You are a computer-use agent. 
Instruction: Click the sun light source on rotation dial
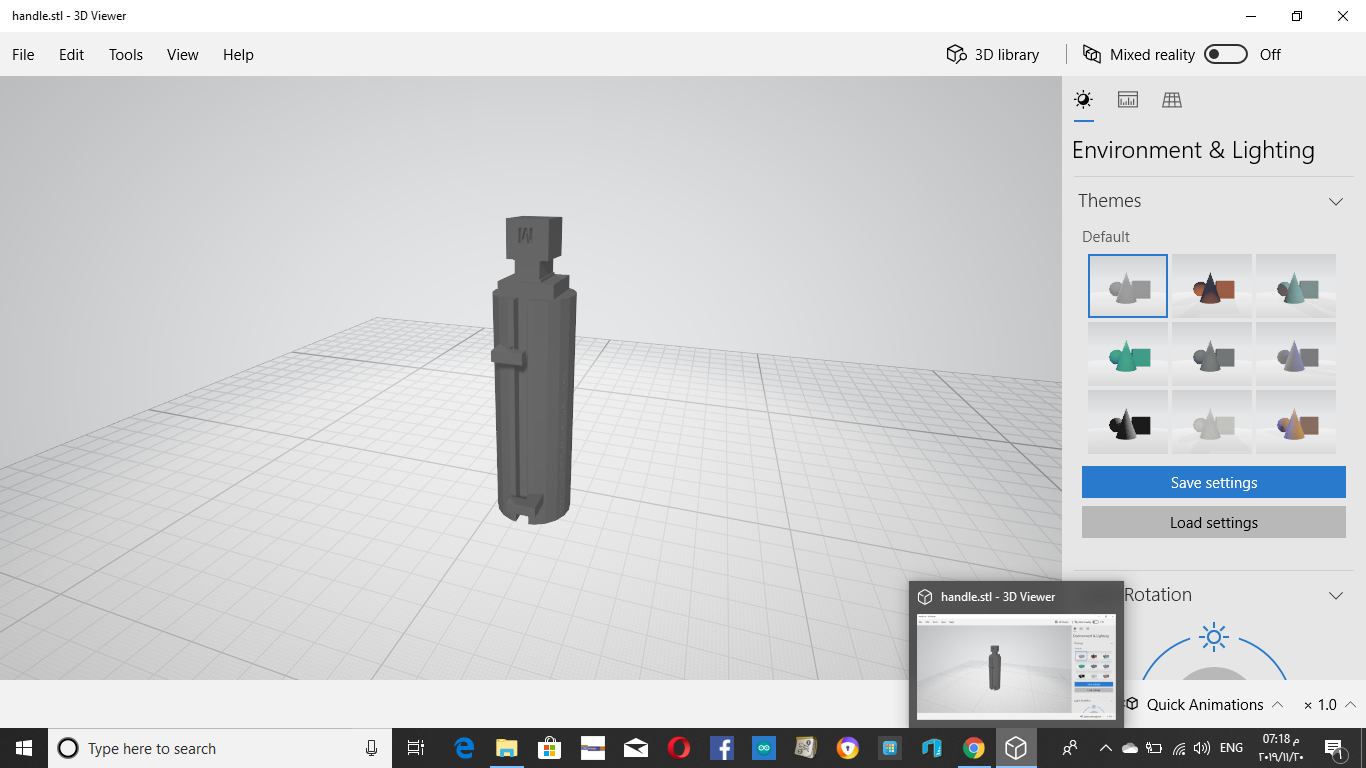[1214, 636]
